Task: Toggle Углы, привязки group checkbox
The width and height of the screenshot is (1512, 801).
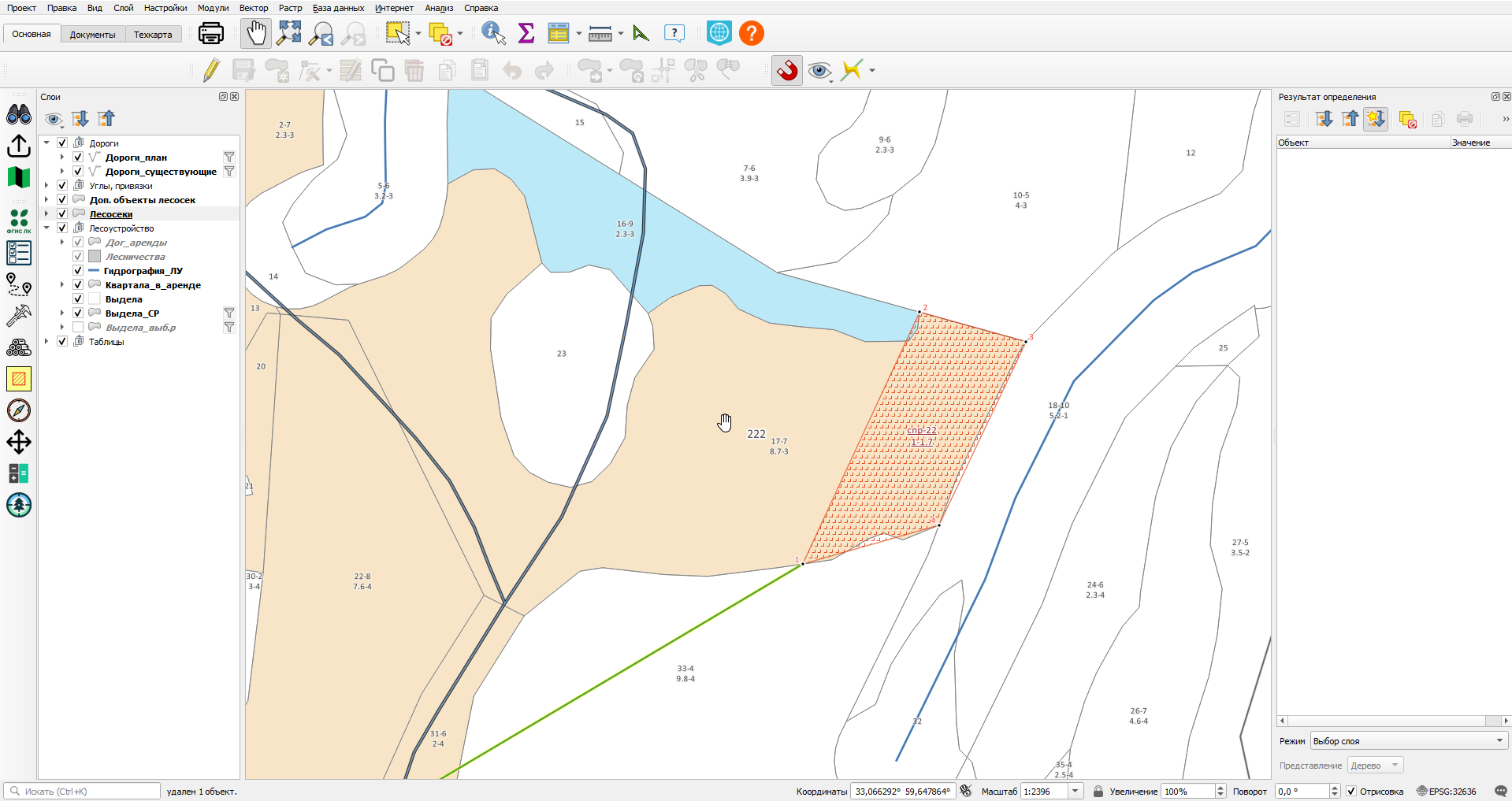Action: pyautogui.click(x=62, y=185)
